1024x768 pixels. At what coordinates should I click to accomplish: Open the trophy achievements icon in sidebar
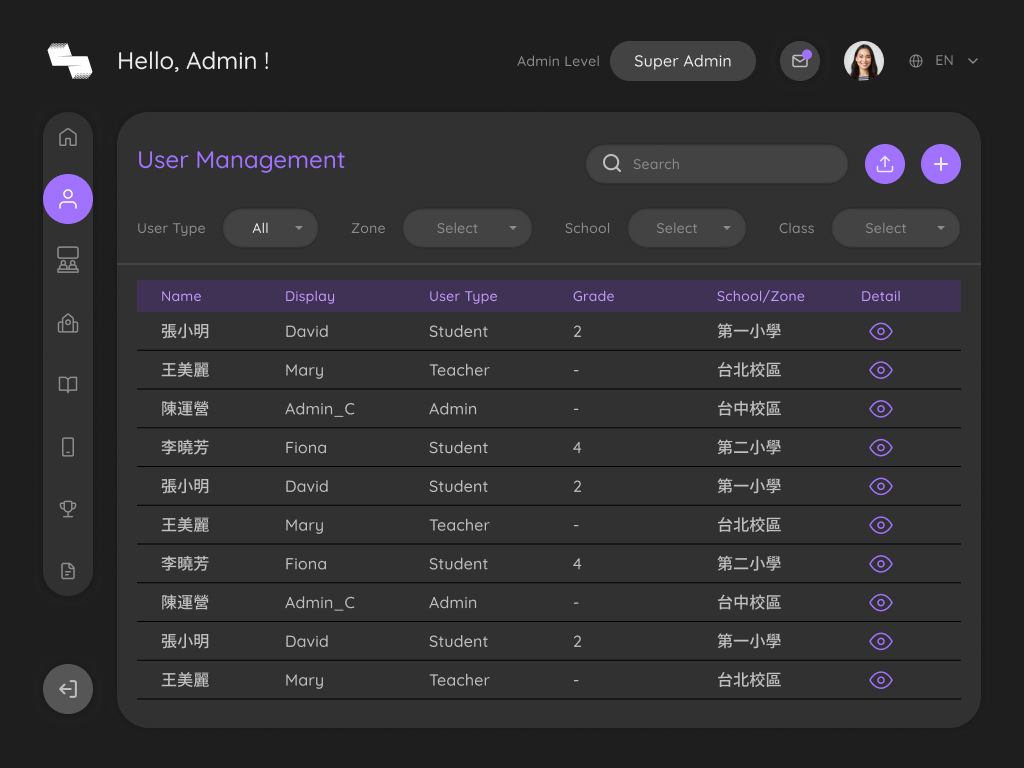coord(68,509)
